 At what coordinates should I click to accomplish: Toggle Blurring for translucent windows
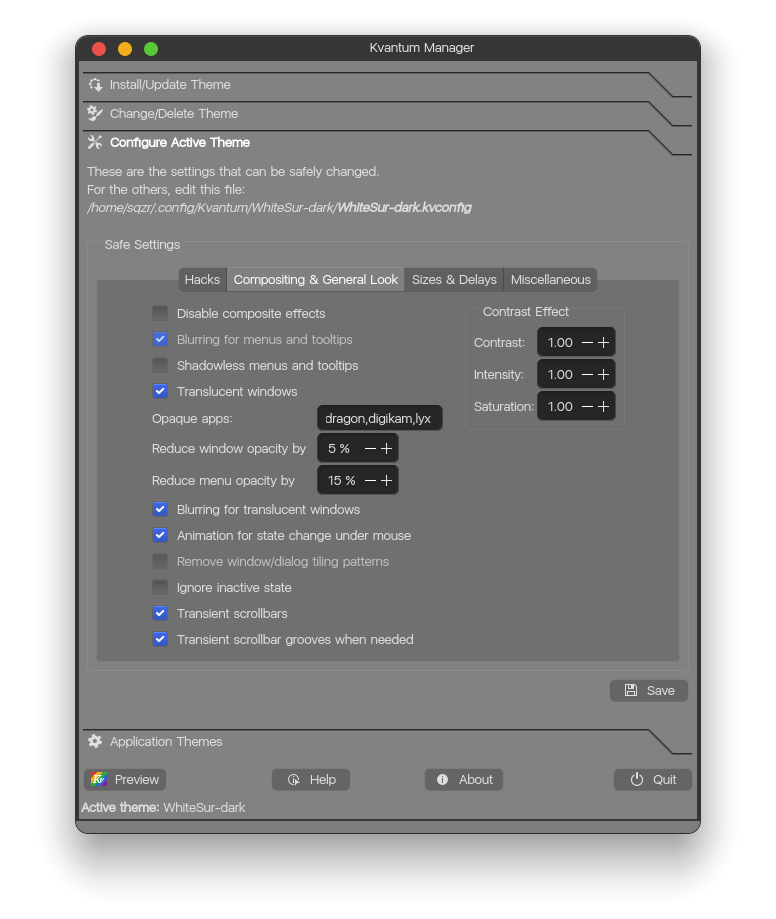[x=160, y=509]
